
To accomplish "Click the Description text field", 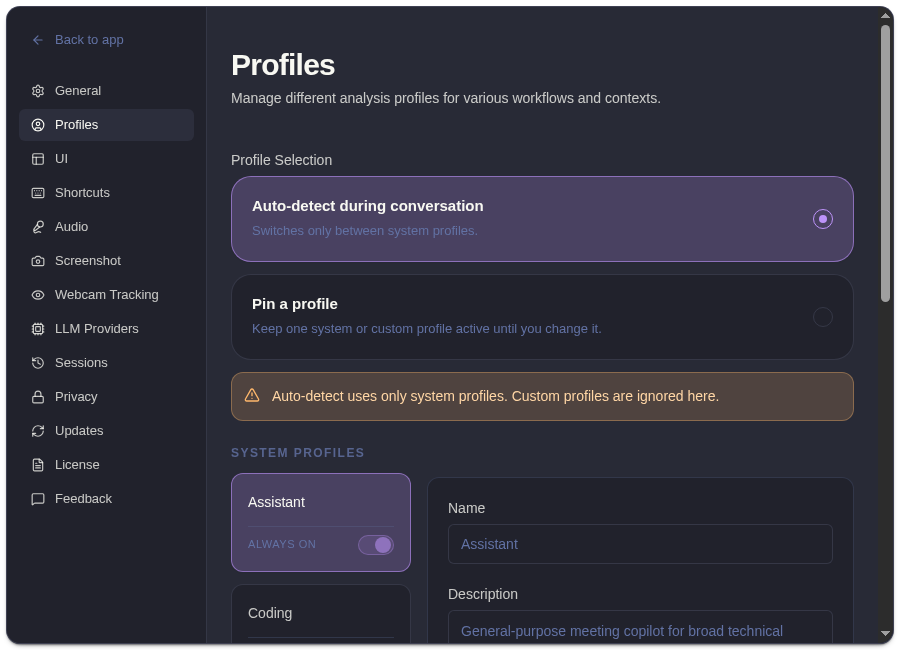I will pyautogui.click(x=640, y=628).
